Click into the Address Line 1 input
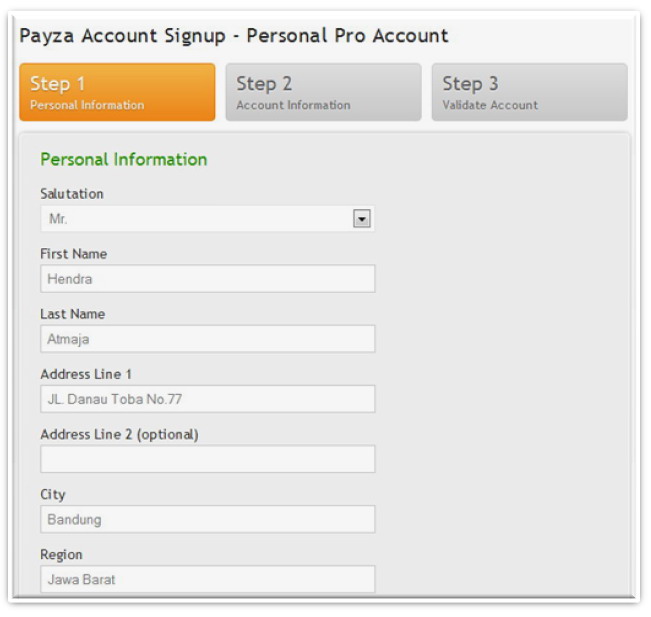This screenshot has height=617, width=651. [207, 399]
